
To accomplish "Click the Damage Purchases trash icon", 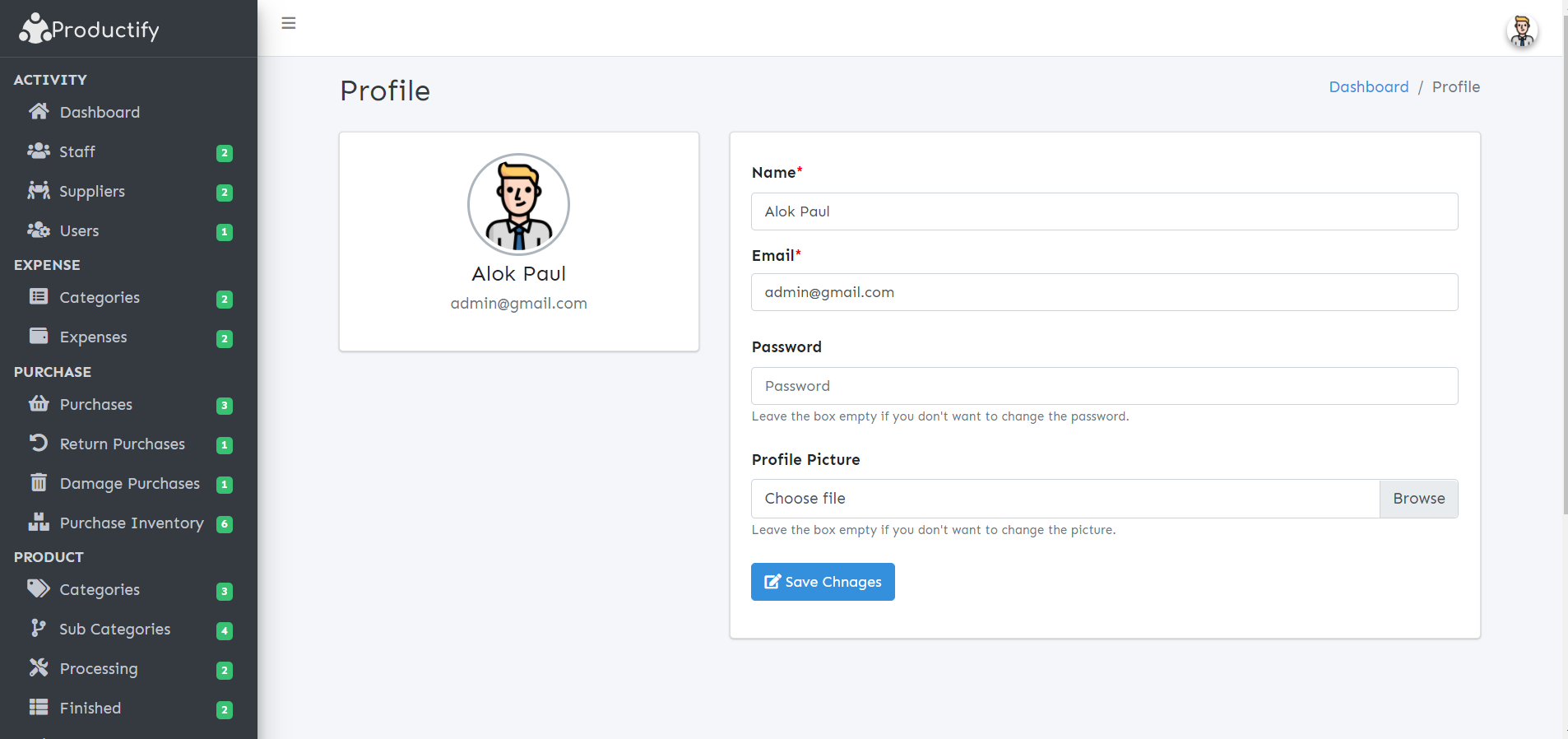I will [x=39, y=483].
